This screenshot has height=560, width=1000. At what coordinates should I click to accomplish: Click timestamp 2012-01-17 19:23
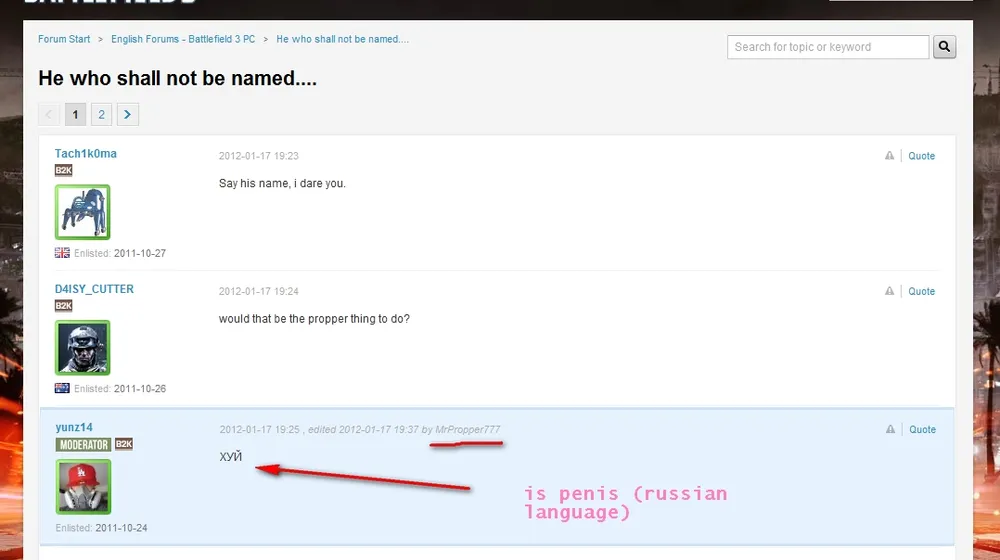coord(259,156)
